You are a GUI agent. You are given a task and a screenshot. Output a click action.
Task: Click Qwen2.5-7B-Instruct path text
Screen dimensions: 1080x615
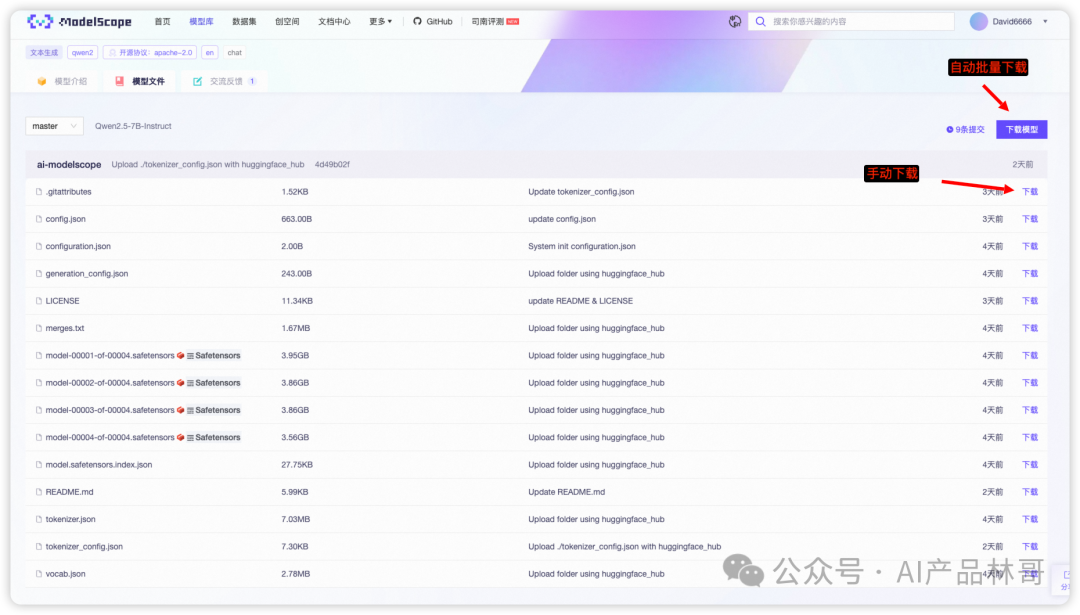[x=133, y=126]
